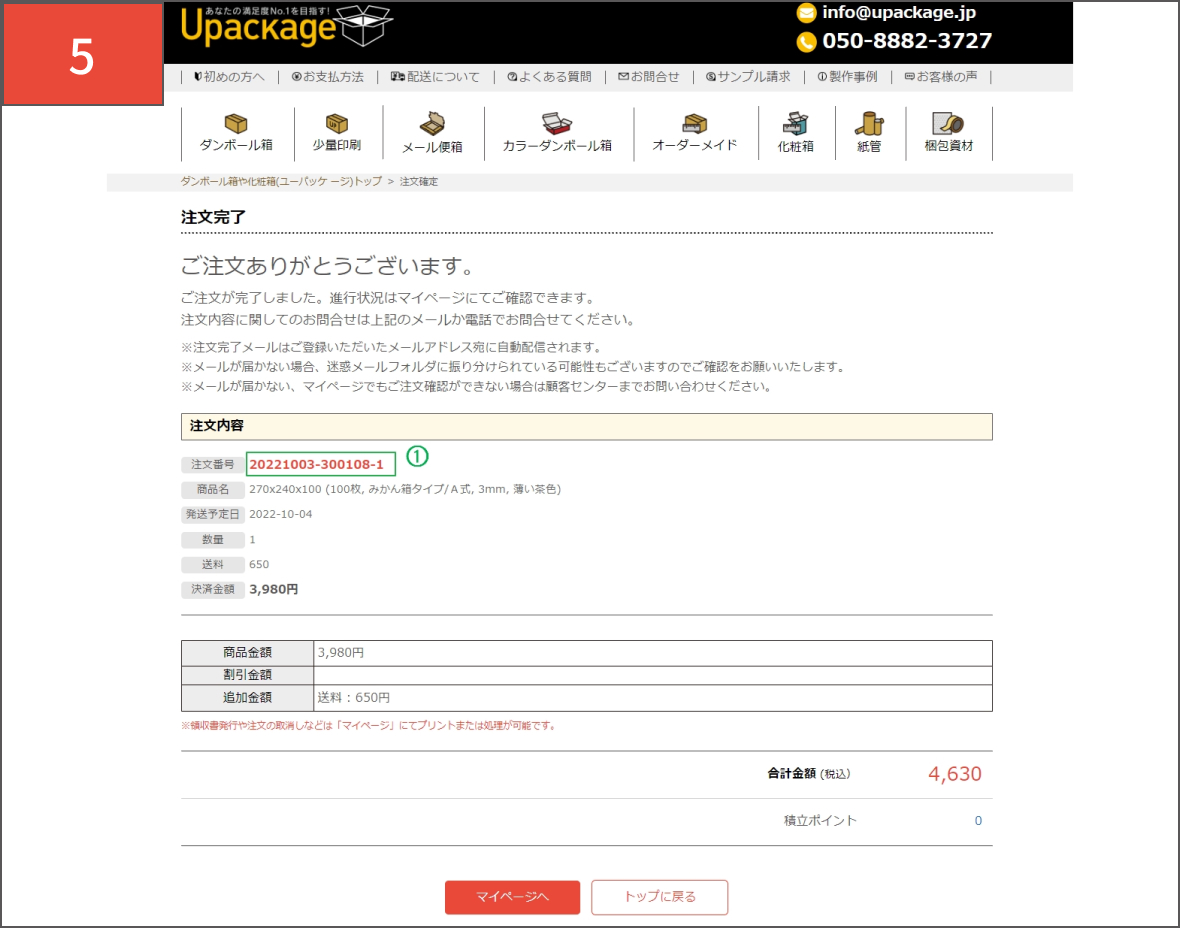Click the 梱包資材 packing tape icon
Screen dimensions: 1180x928
(947, 123)
